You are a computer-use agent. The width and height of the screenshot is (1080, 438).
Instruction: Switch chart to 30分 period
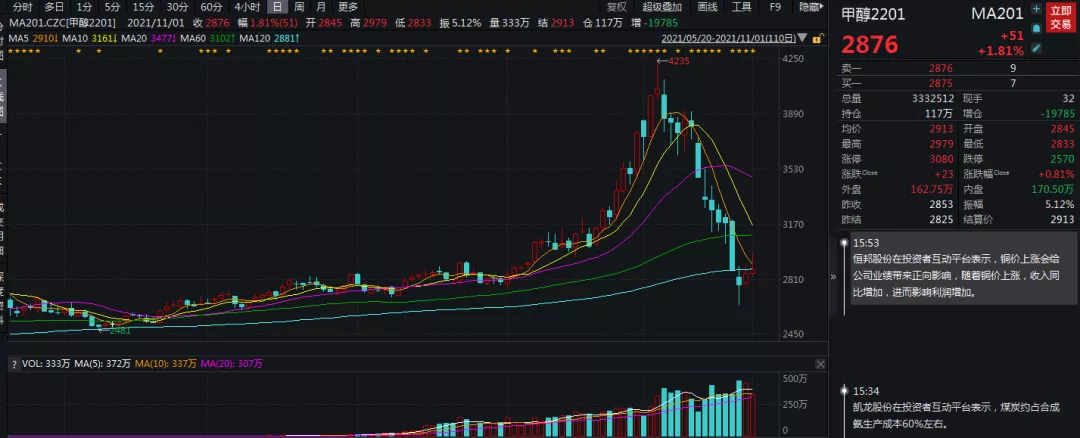(x=176, y=8)
